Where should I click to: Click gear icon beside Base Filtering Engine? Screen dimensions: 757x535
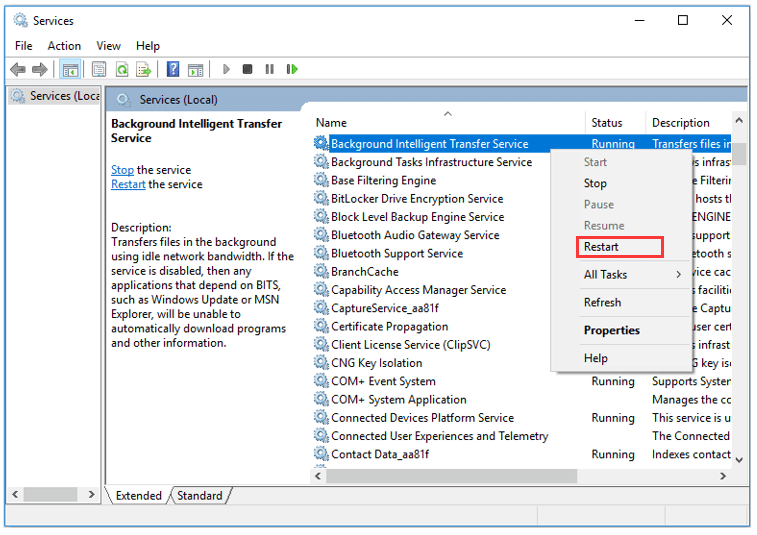tap(321, 180)
